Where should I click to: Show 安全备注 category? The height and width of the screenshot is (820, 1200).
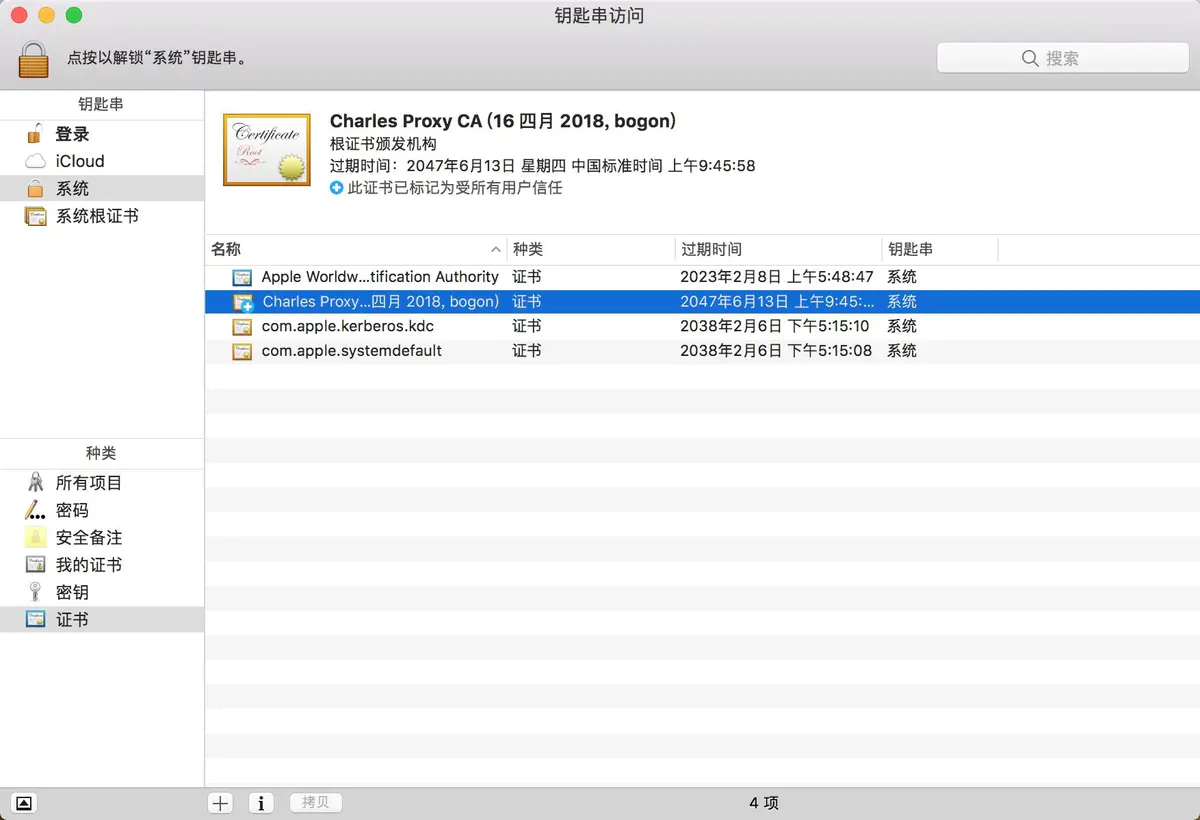(102, 537)
